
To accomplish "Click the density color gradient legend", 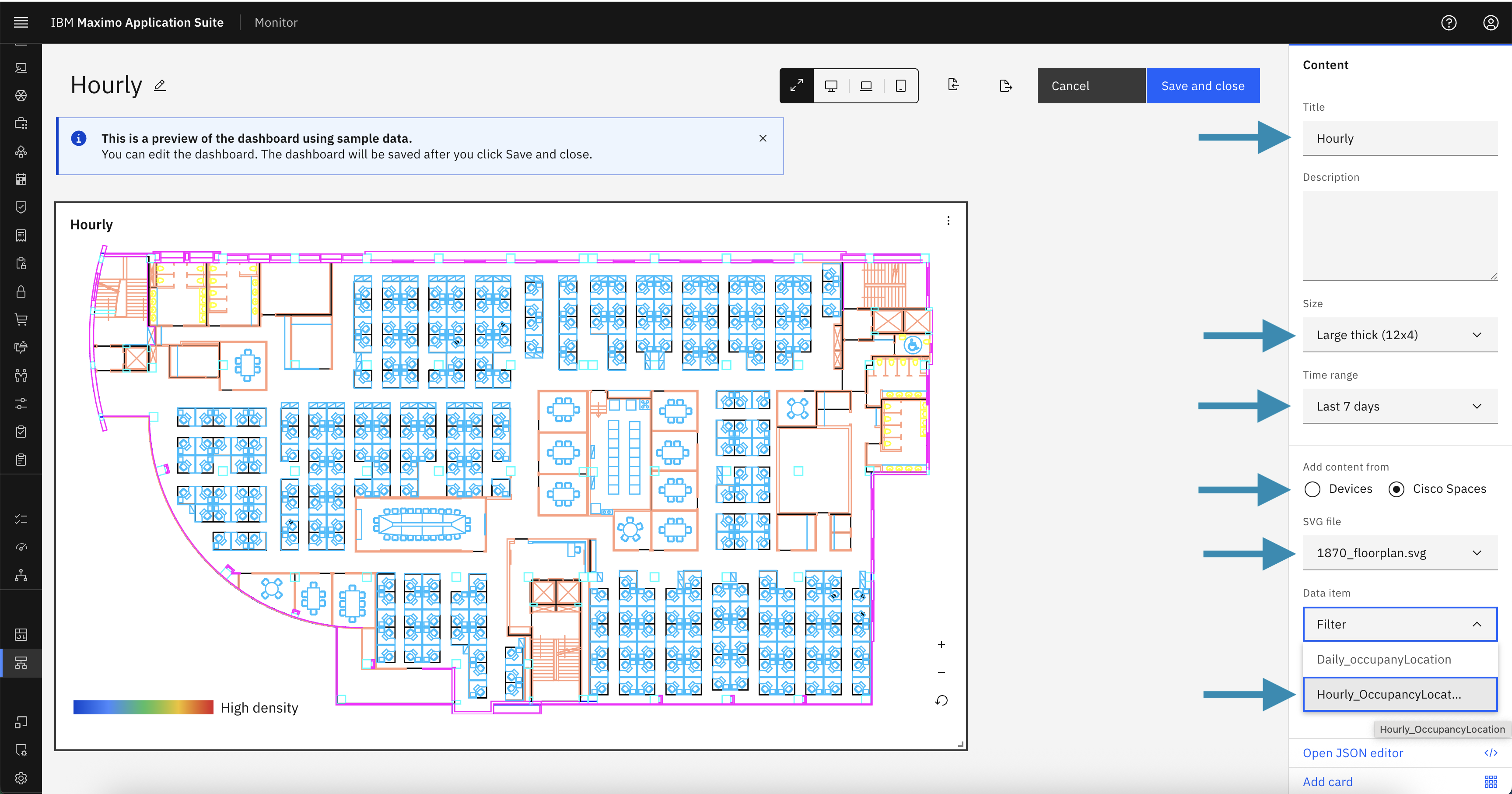I will pyautogui.click(x=143, y=707).
